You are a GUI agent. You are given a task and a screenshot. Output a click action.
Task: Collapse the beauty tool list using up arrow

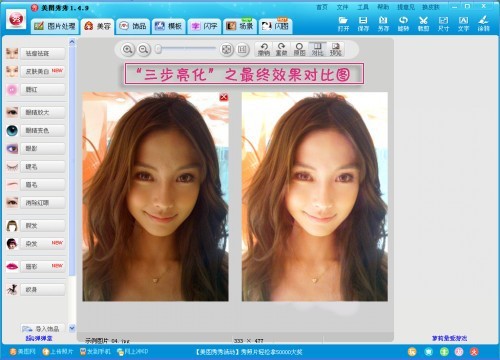click(72, 42)
